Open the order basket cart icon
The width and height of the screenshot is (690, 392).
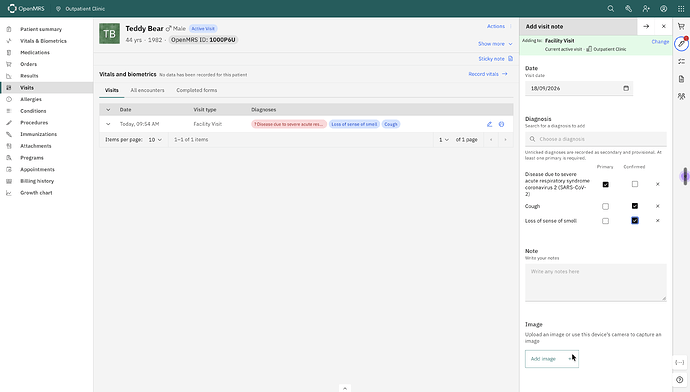click(x=681, y=26)
